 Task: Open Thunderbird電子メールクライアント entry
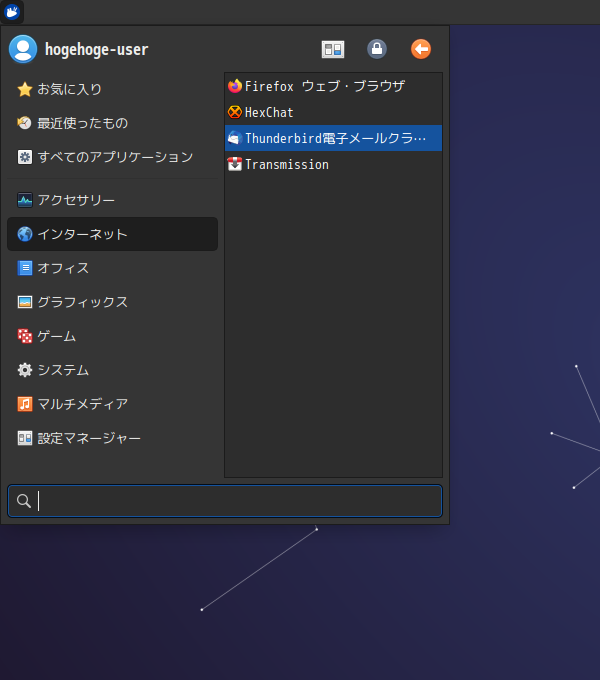click(x=333, y=138)
